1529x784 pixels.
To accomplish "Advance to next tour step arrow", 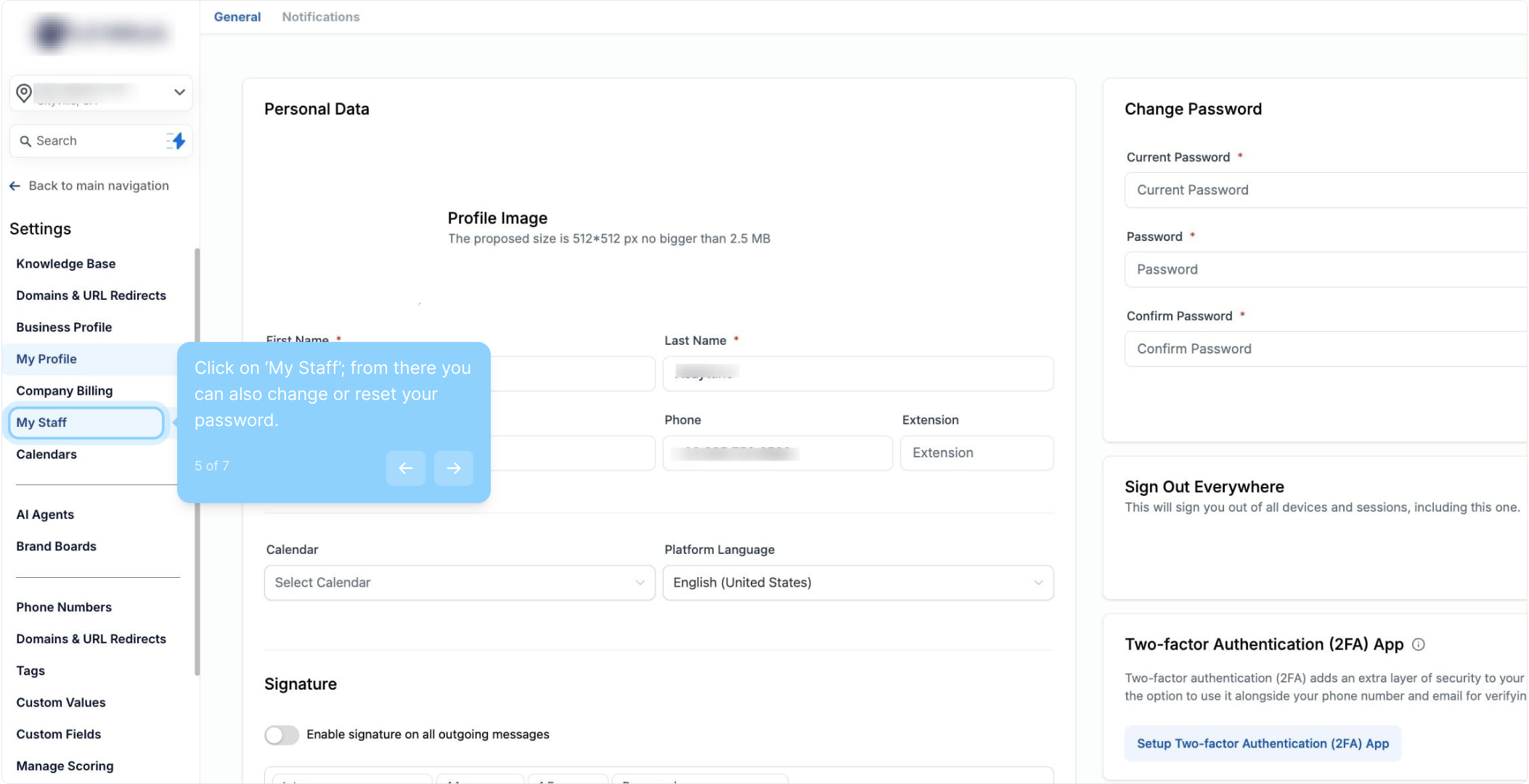I will point(453,468).
